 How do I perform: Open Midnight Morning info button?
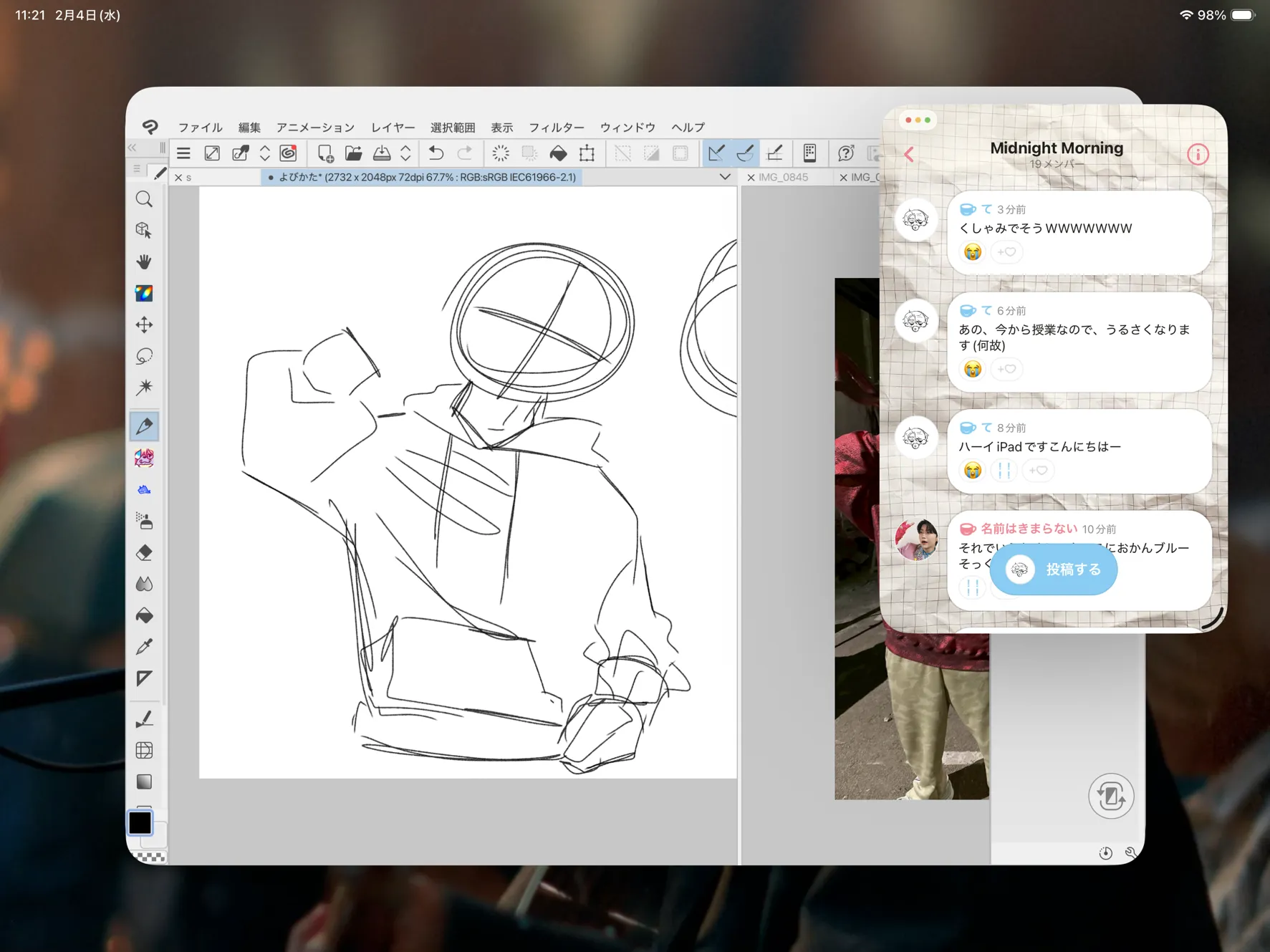pyautogui.click(x=1198, y=154)
